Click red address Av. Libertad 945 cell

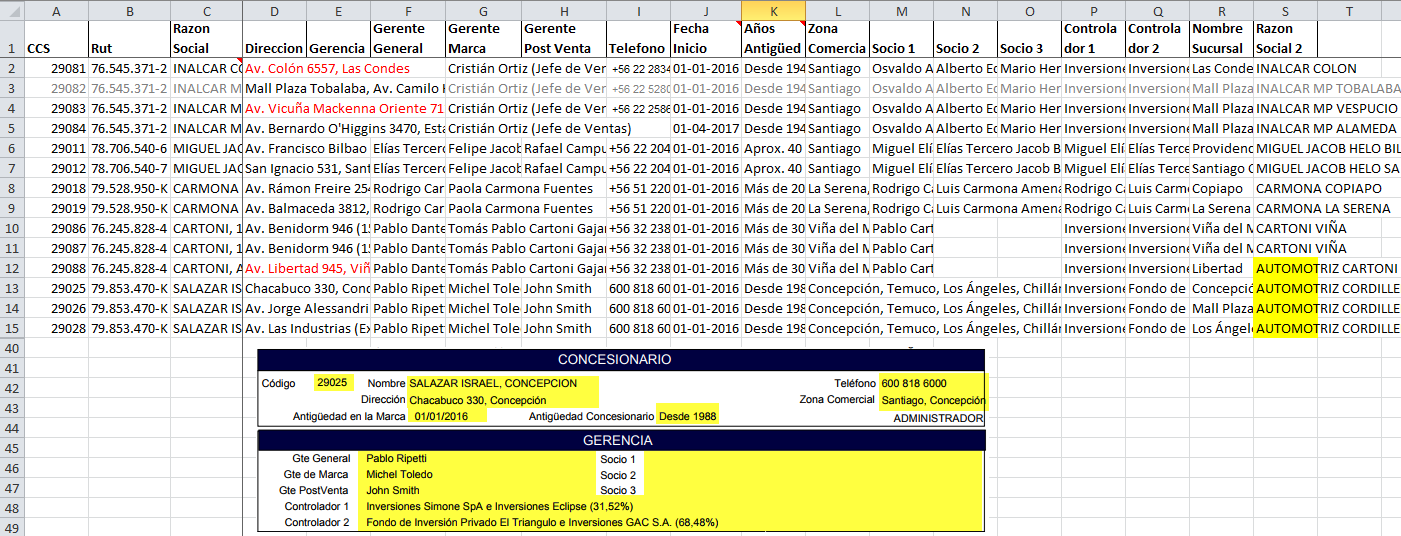click(306, 268)
